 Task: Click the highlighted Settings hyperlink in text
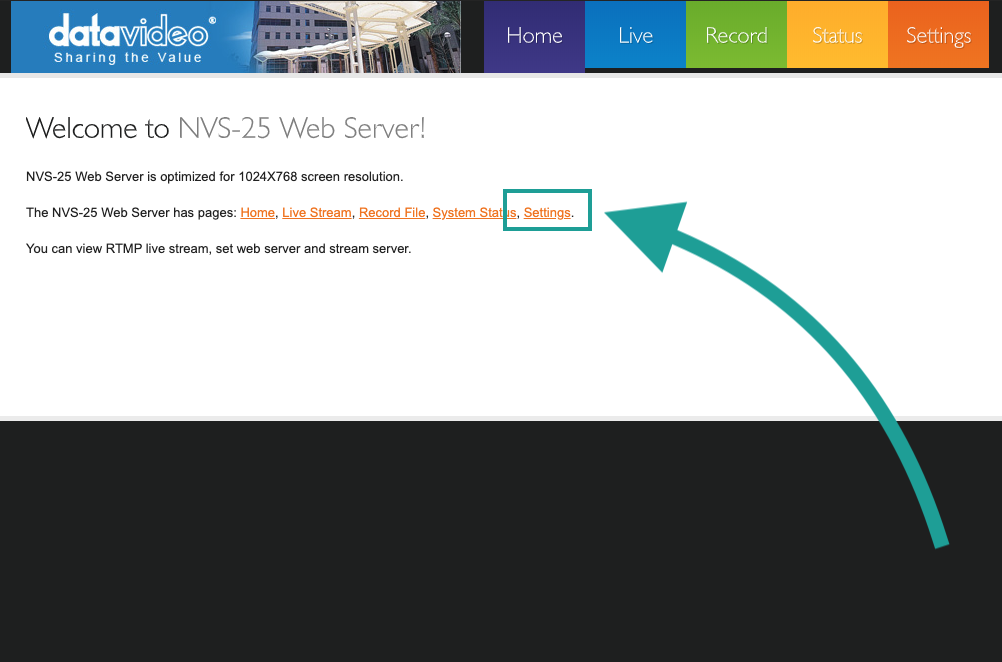coord(547,213)
